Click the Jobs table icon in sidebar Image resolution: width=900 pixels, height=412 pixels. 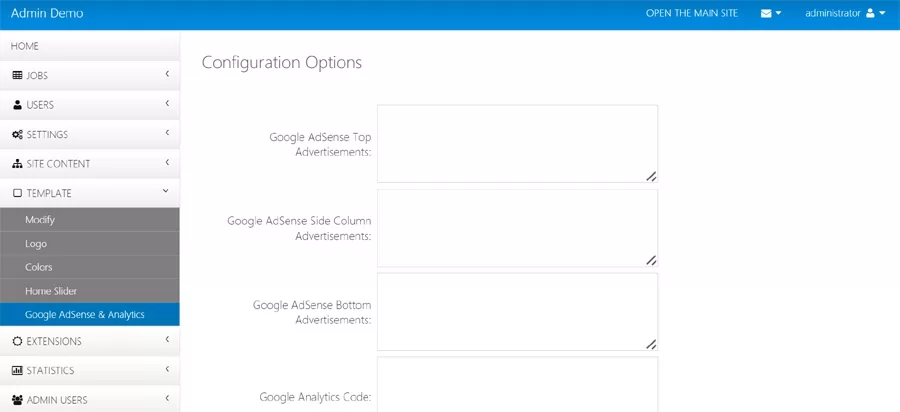coord(17,76)
